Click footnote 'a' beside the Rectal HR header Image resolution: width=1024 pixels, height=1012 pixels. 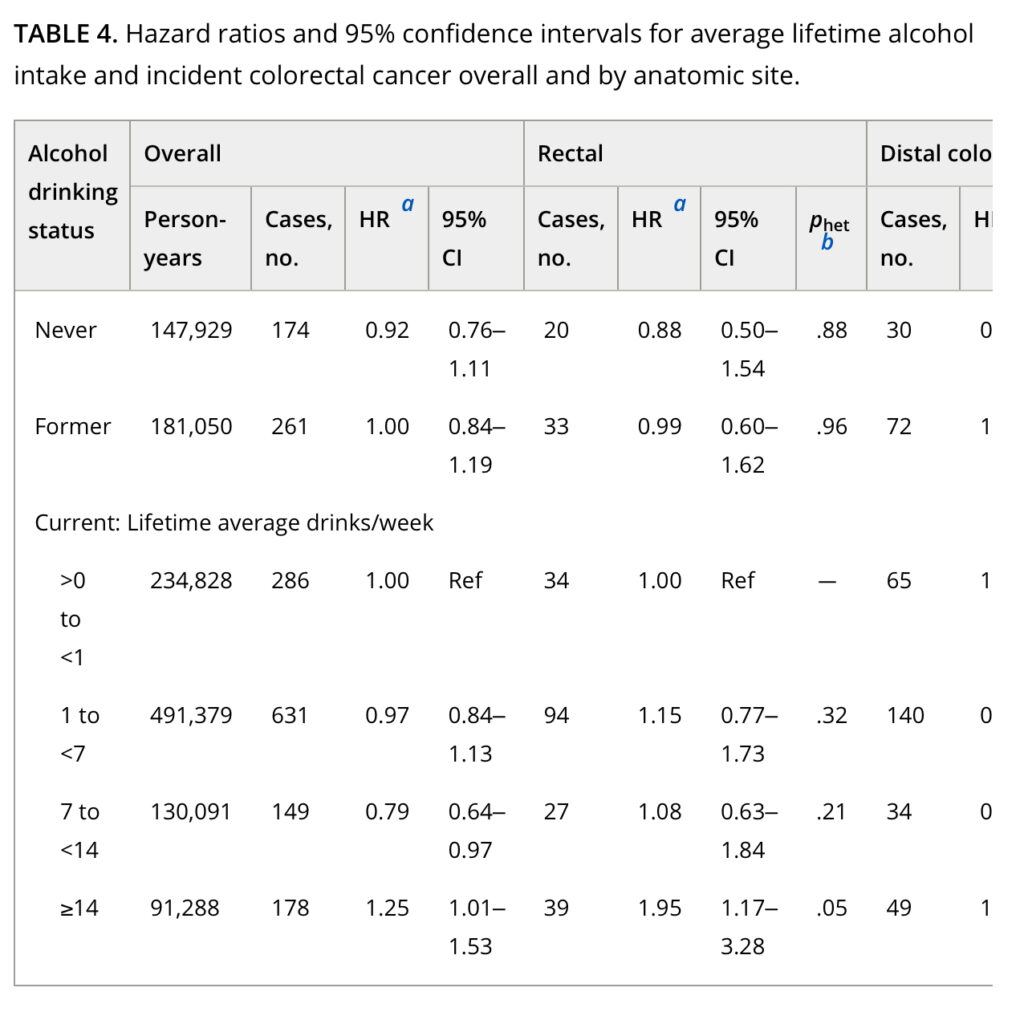680,205
